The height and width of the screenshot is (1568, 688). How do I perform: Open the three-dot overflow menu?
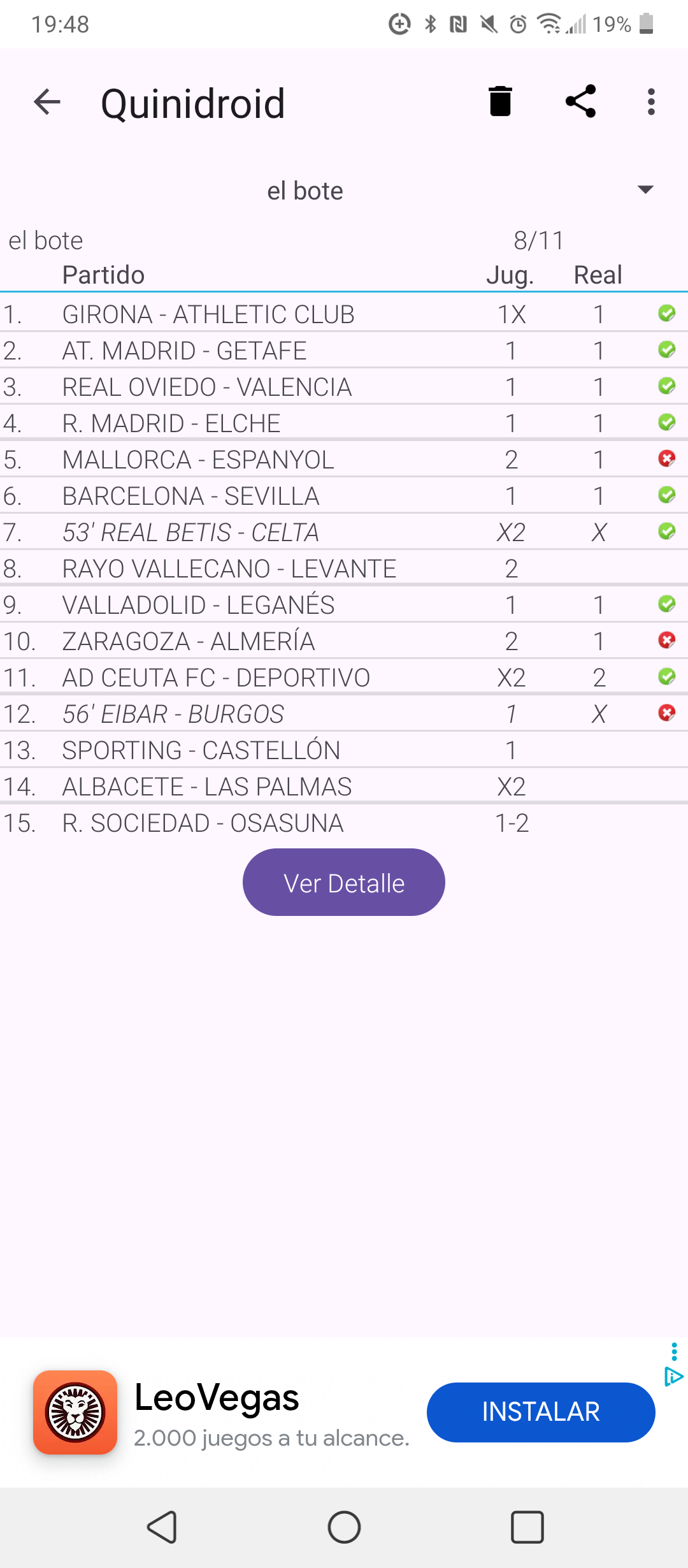650,102
